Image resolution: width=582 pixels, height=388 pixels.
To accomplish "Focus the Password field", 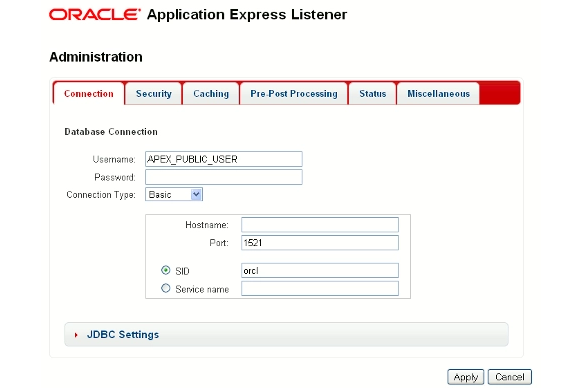I will [224, 177].
